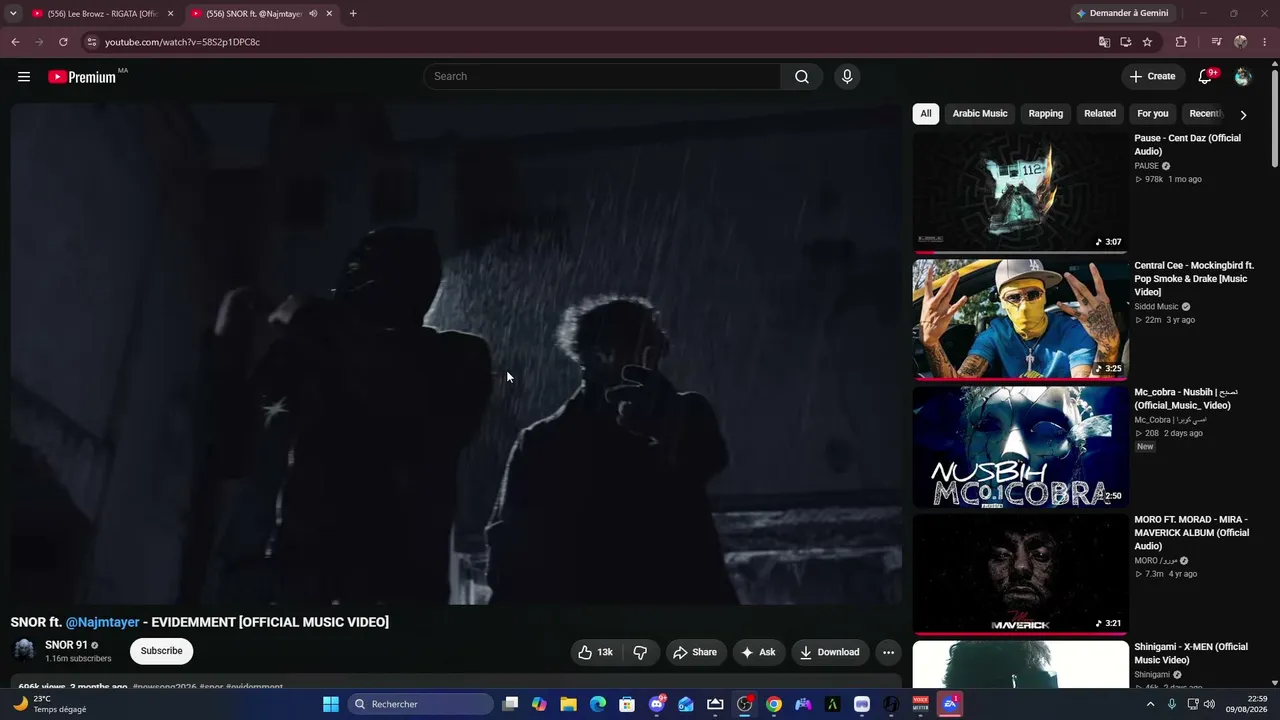
Task: Filter recommendations by Arabic Music
Action: point(980,114)
